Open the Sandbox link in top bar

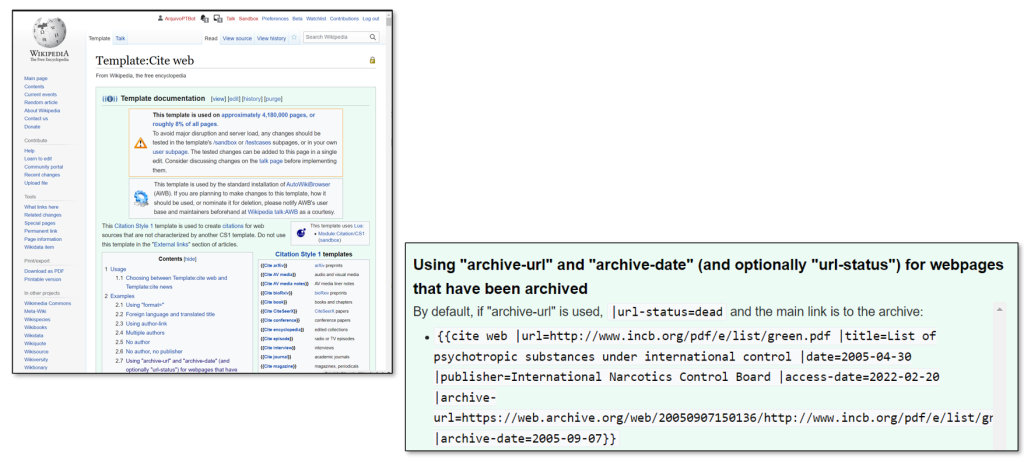tap(248, 19)
